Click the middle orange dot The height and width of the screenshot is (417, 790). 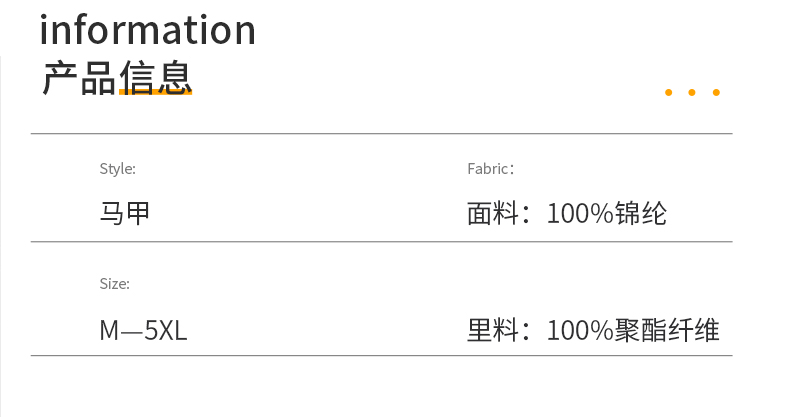pyautogui.click(x=692, y=92)
